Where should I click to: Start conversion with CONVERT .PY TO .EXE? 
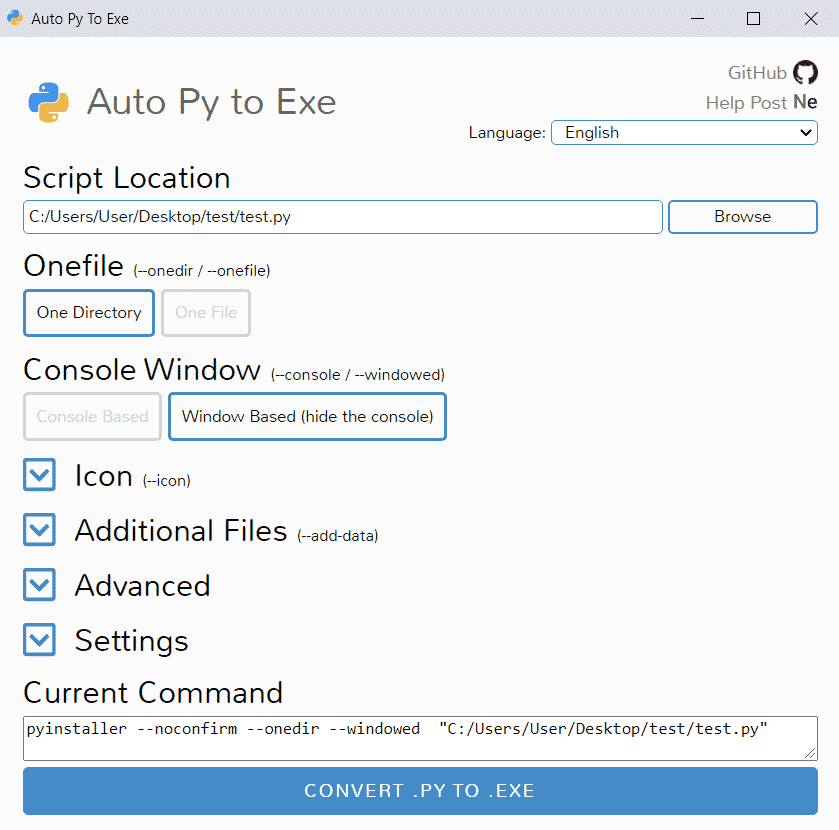click(420, 791)
